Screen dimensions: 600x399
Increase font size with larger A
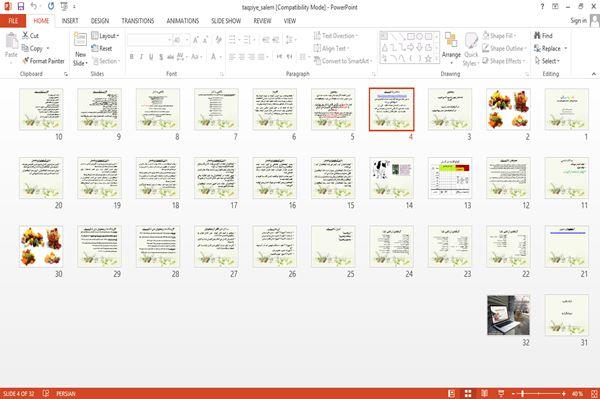pos(196,40)
